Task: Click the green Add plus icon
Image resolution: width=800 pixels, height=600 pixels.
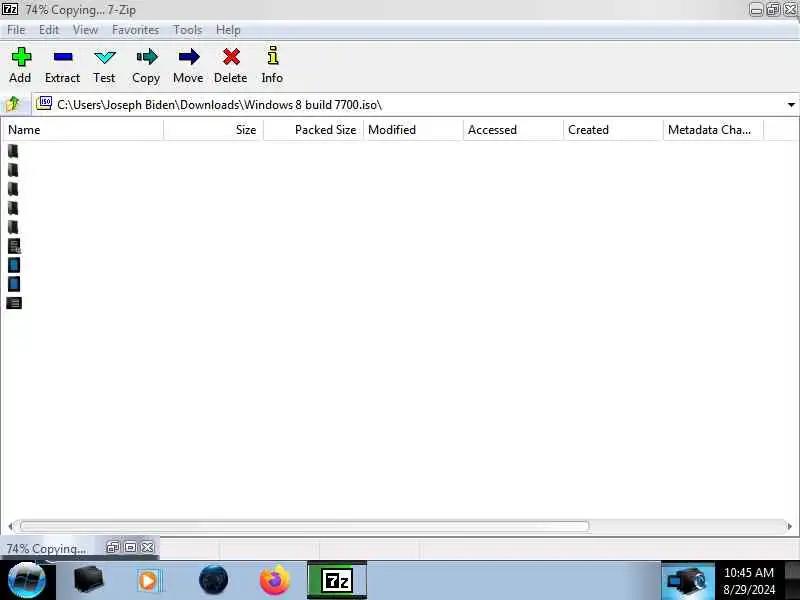Action: tap(21, 57)
